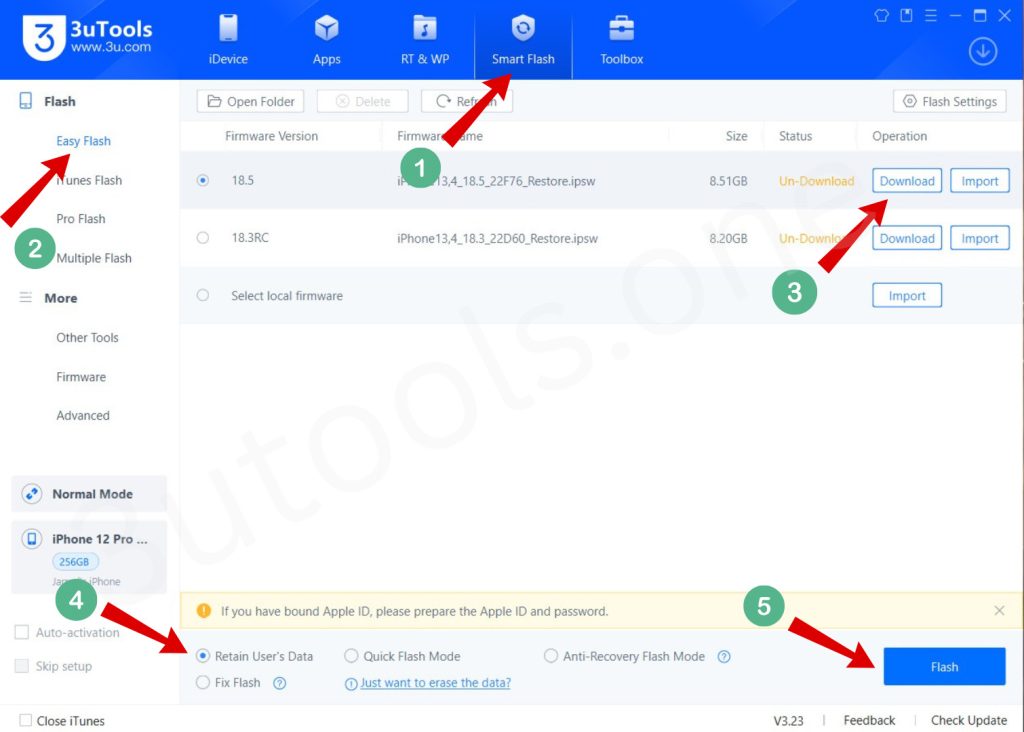Image resolution: width=1024 pixels, height=732 pixels.
Task: Open help for Fix Flash
Action: point(280,683)
